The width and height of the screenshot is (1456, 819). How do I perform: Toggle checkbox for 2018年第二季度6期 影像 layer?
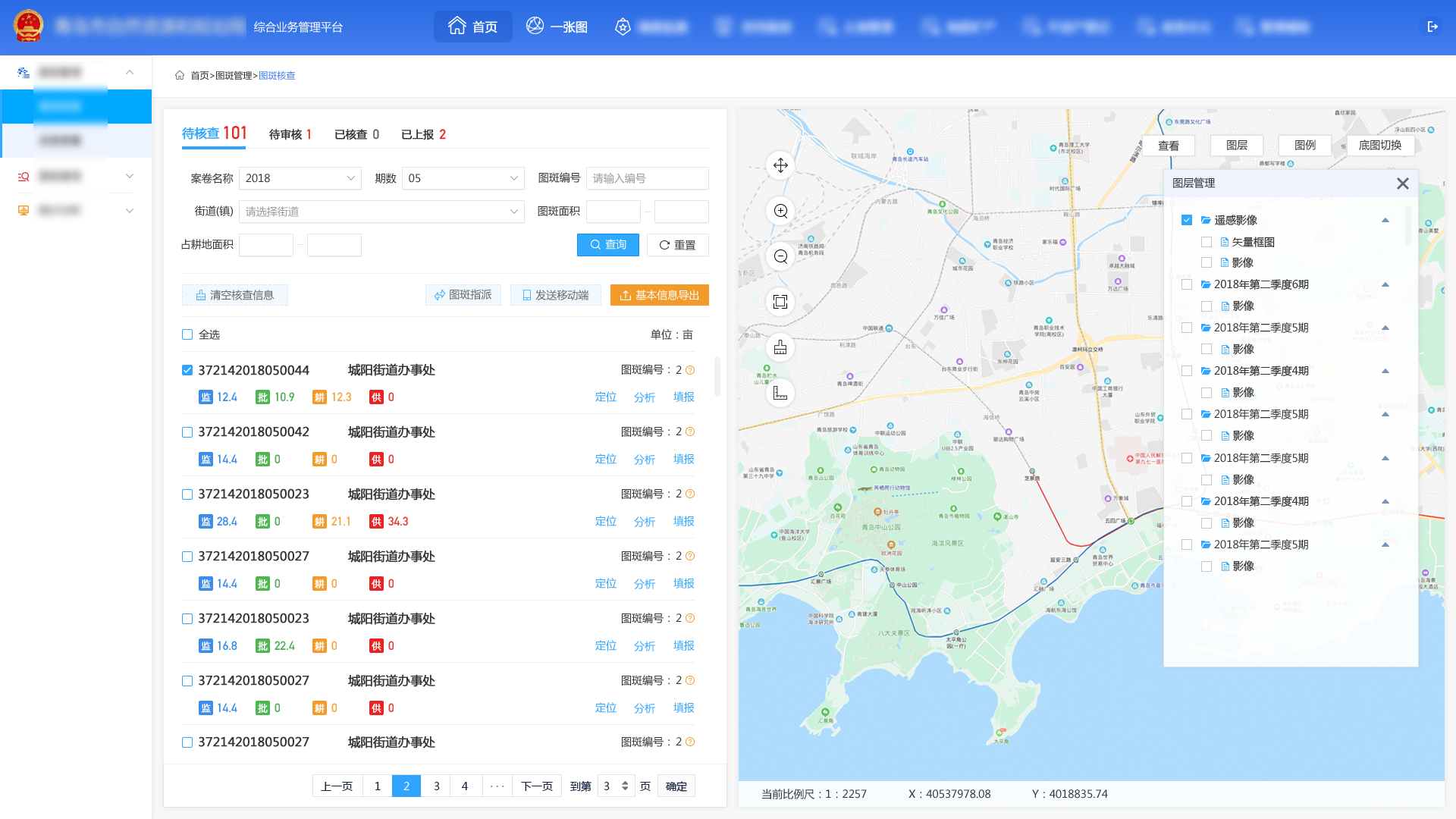[1207, 306]
